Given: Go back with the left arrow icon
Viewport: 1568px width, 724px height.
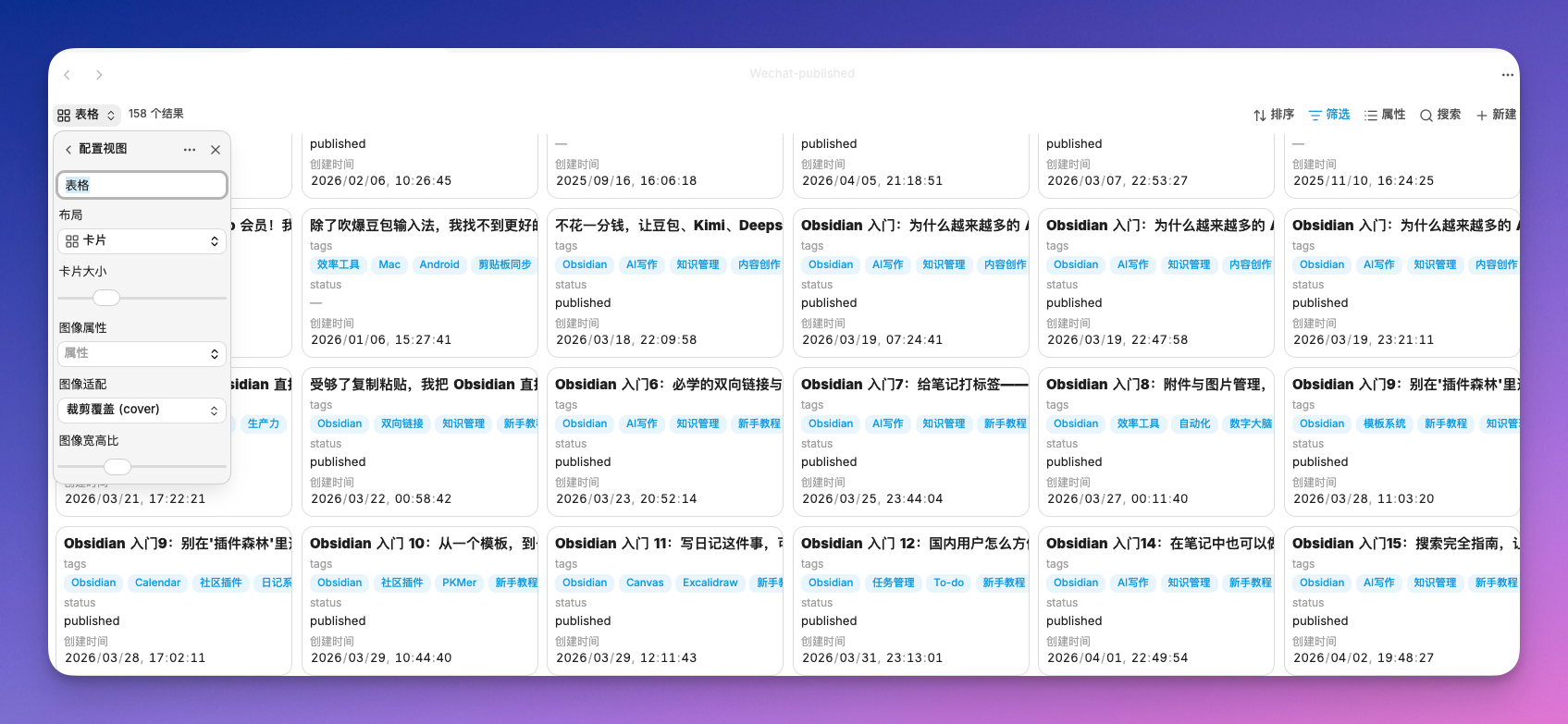Looking at the screenshot, I should click(x=68, y=75).
